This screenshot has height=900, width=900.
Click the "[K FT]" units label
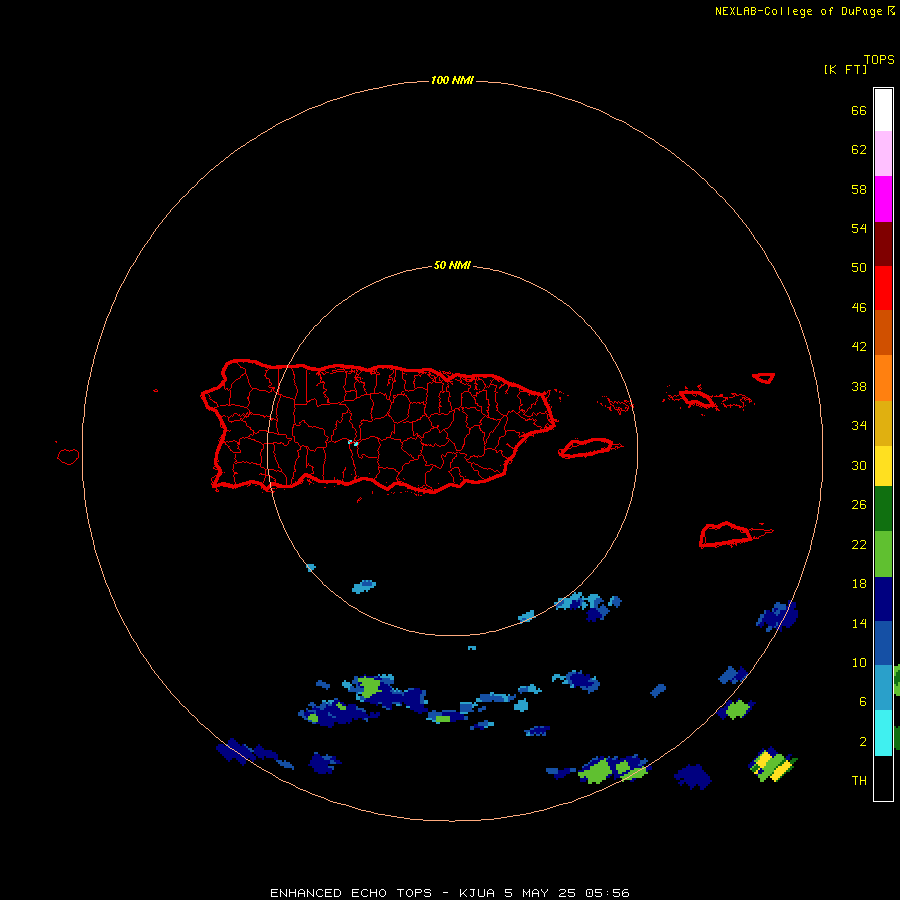coord(845,69)
